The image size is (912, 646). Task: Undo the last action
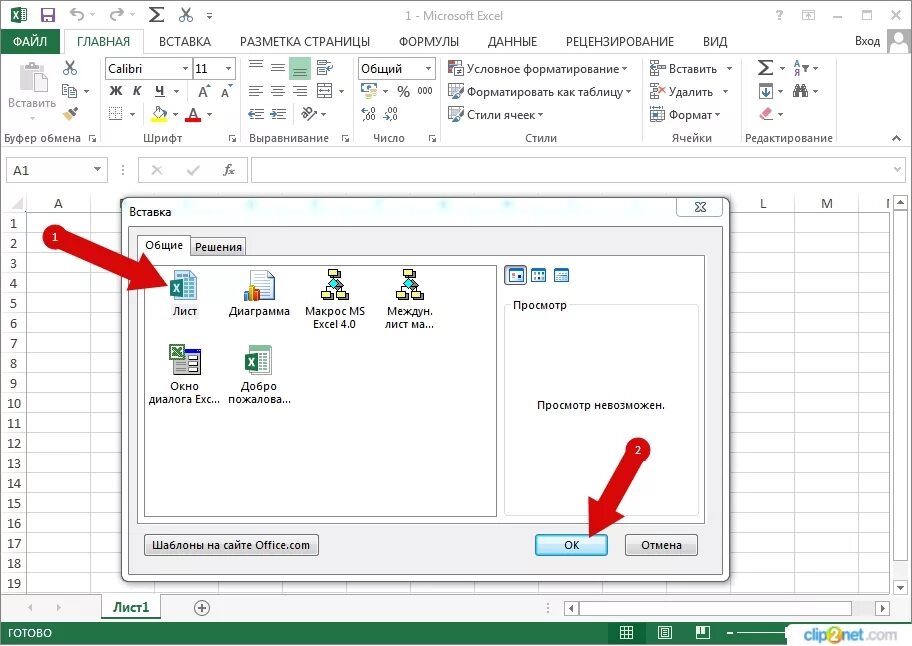(76, 15)
